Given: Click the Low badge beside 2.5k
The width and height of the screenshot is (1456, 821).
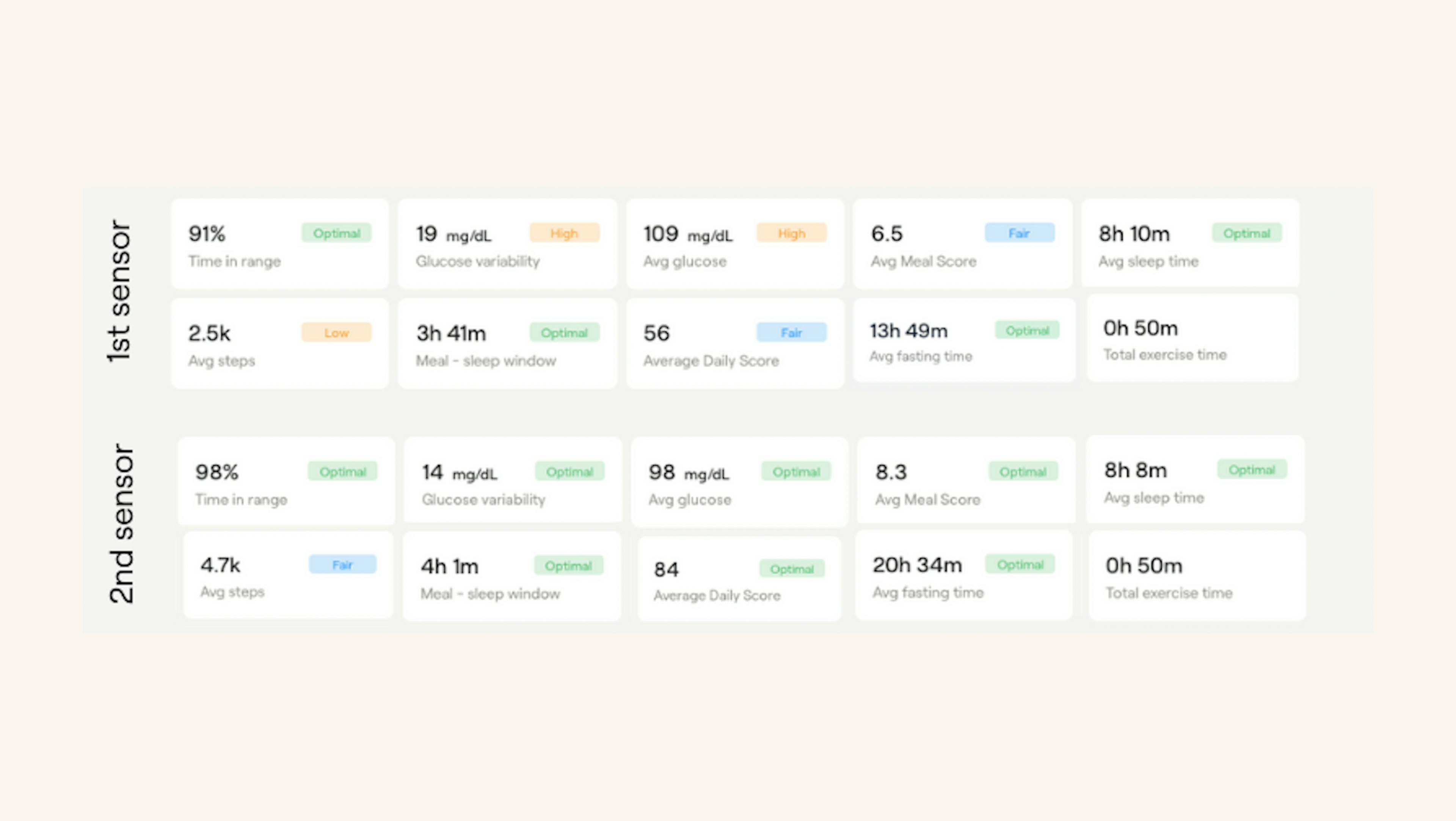Looking at the screenshot, I should tap(337, 332).
